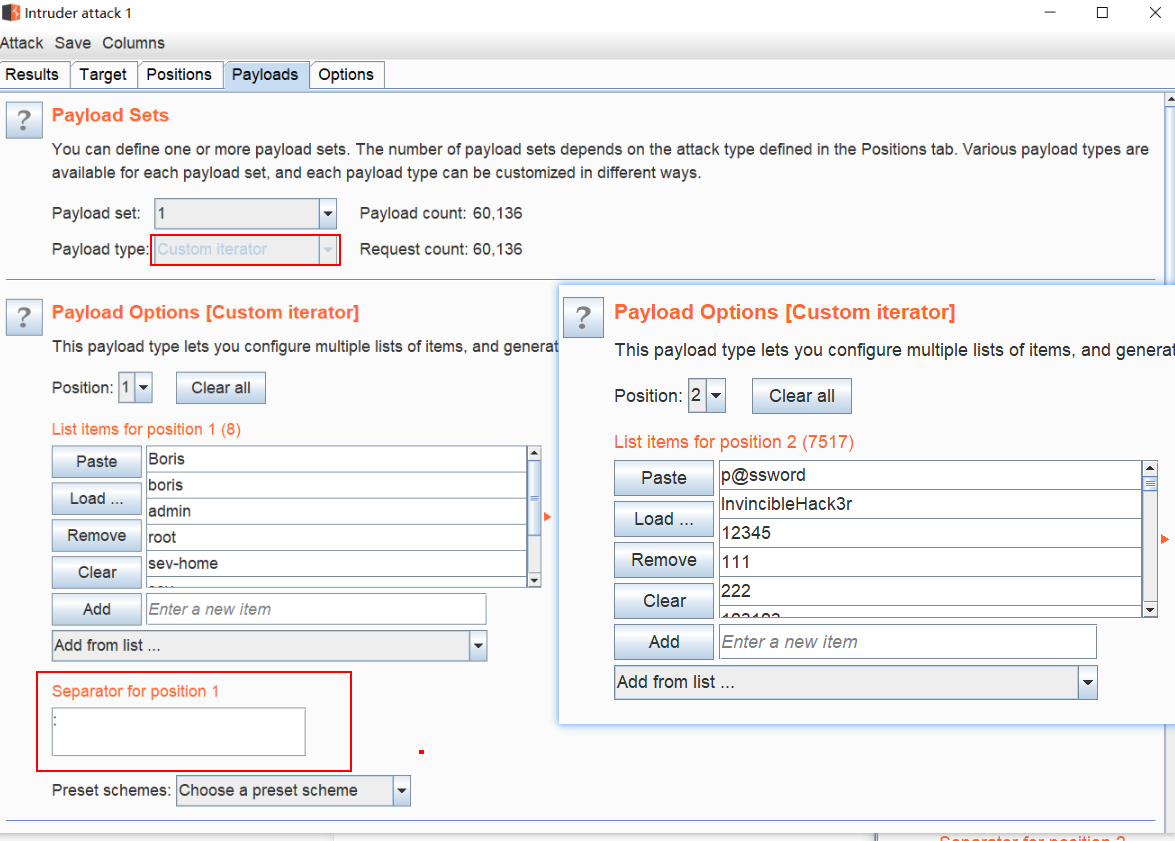Image resolution: width=1175 pixels, height=841 pixels.
Task: Select 'InvincibleHack3r' list item
Action: (x=930, y=504)
